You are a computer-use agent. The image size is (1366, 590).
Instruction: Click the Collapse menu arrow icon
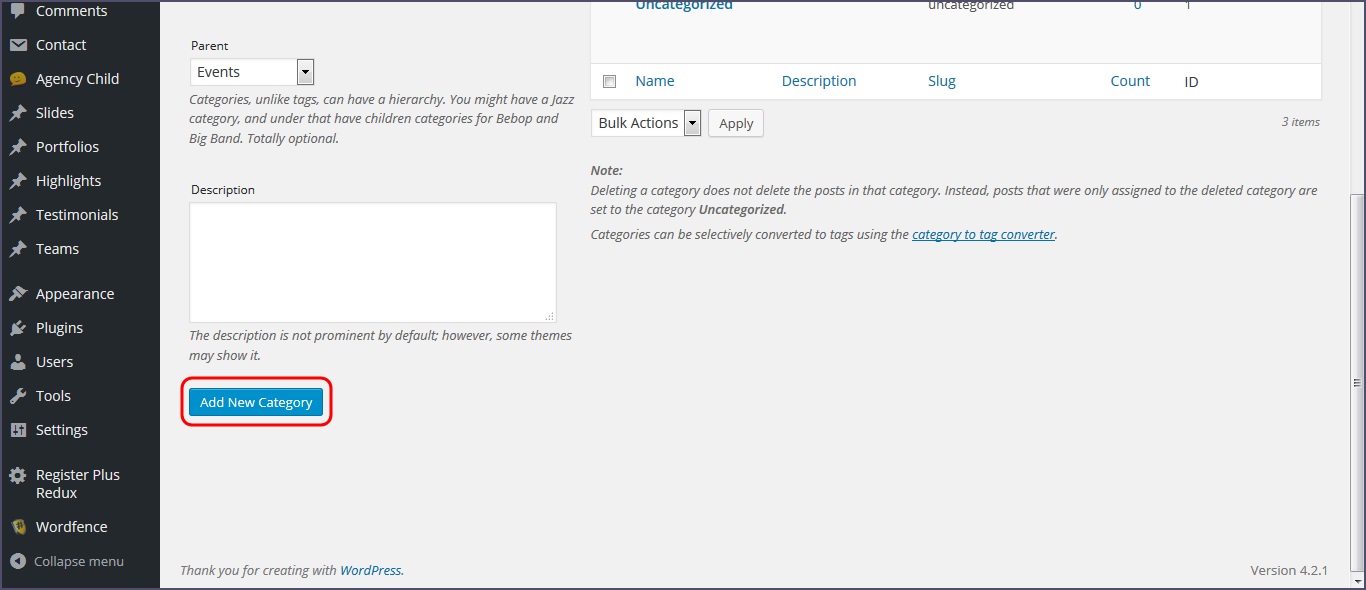(18, 562)
